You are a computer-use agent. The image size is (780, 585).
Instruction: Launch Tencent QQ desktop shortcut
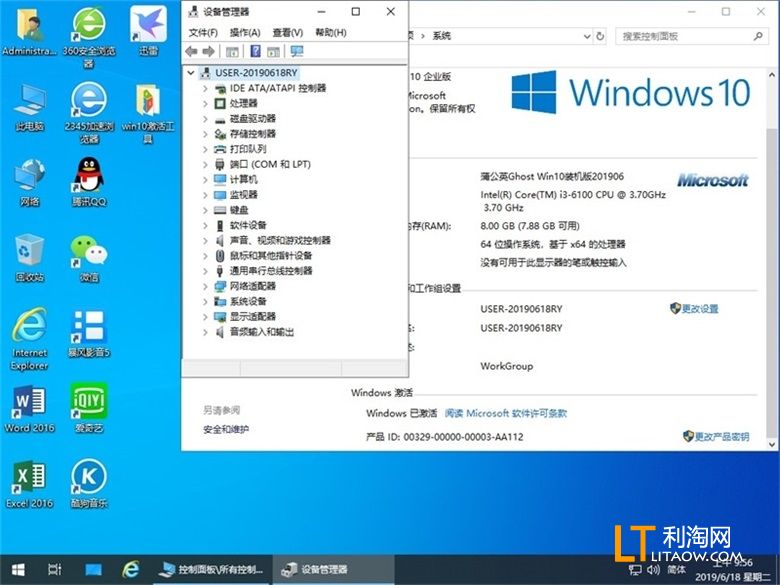[x=89, y=183]
